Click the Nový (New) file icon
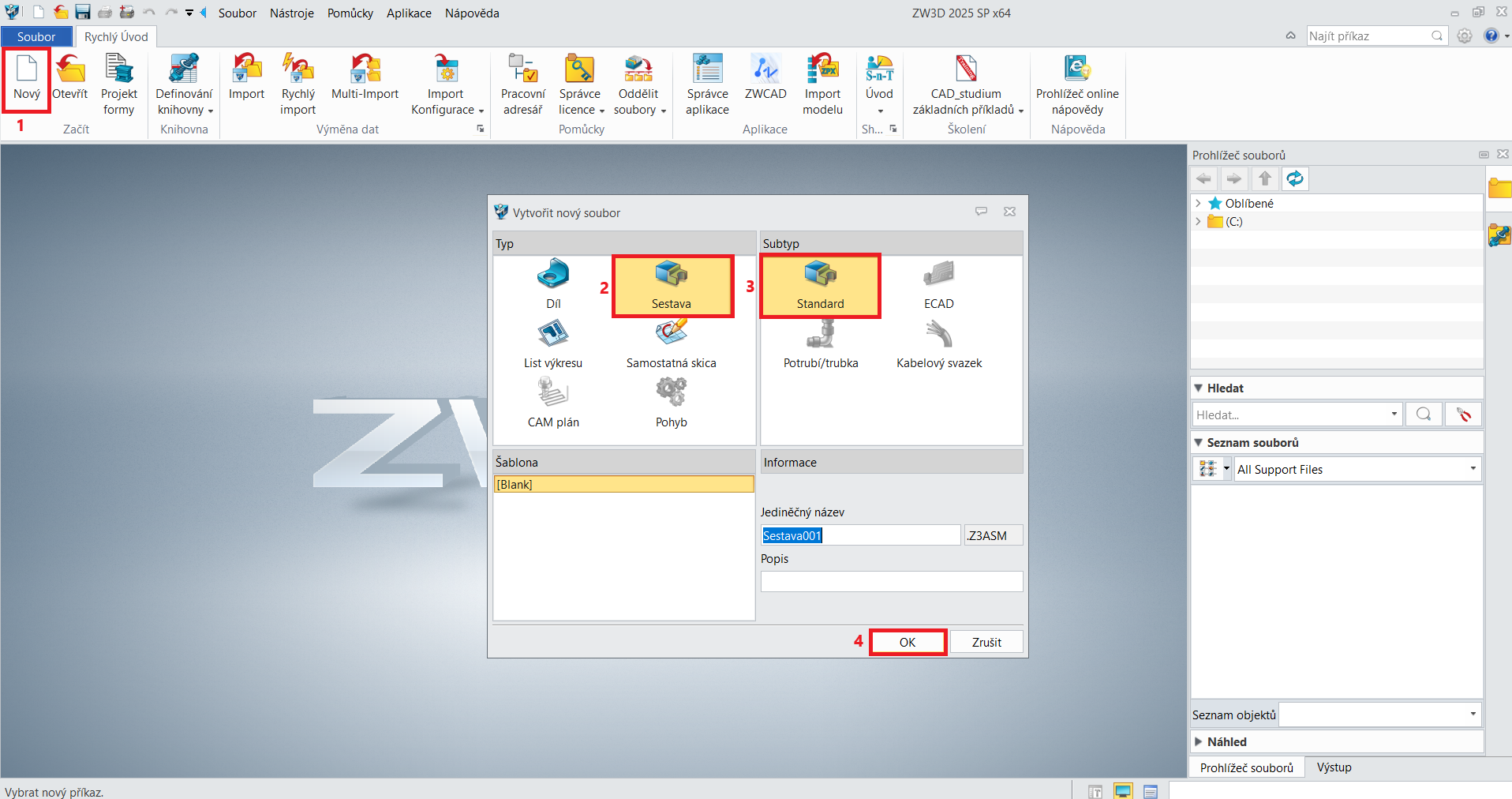This screenshot has width=1512, height=799. point(27,78)
